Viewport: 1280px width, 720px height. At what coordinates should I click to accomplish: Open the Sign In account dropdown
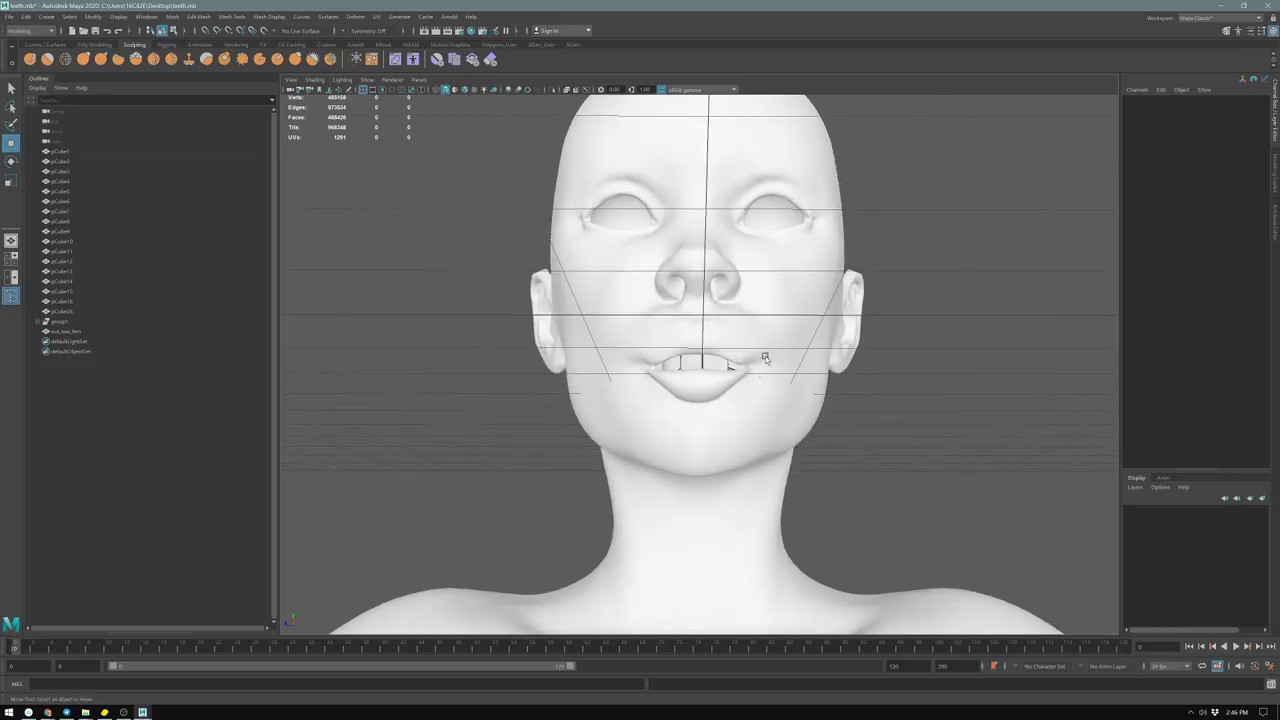click(561, 30)
